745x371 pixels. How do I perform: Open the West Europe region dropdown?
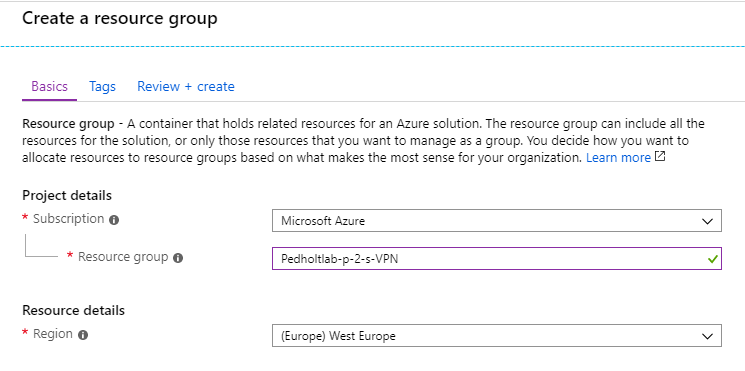point(497,336)
